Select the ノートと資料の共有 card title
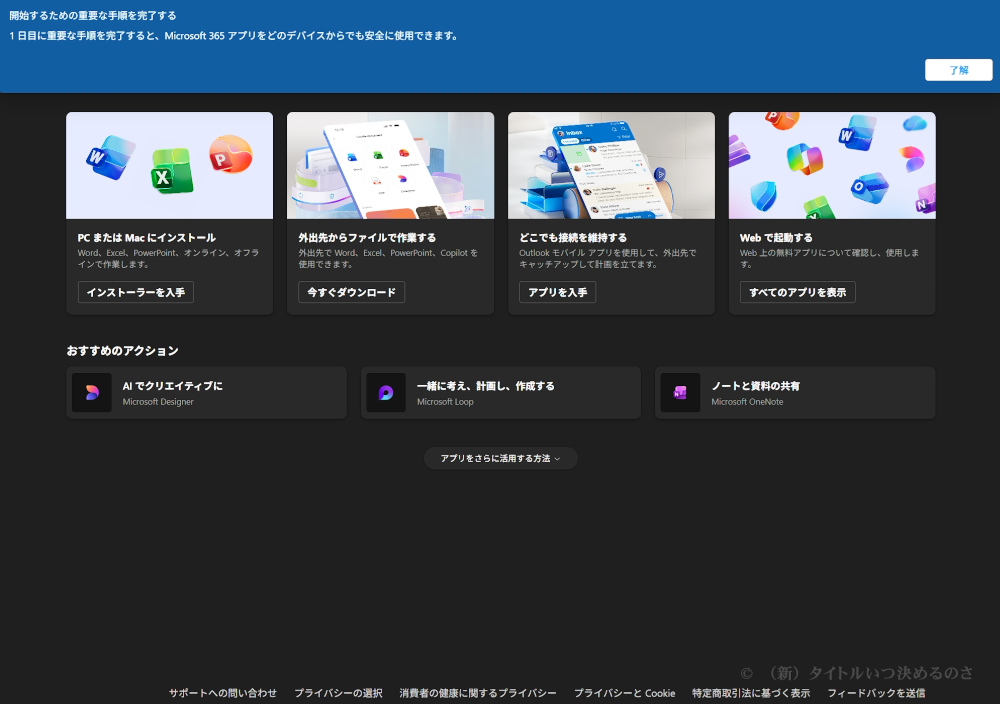 (755, 386)
